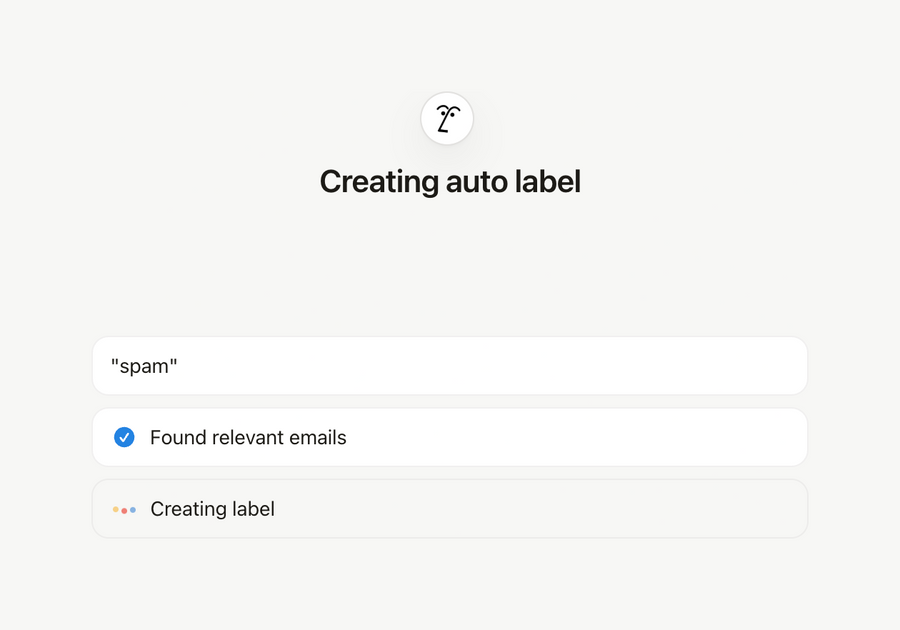
Task: Click the in-progress dots indicator on Creating label
Action: [124, 509]
